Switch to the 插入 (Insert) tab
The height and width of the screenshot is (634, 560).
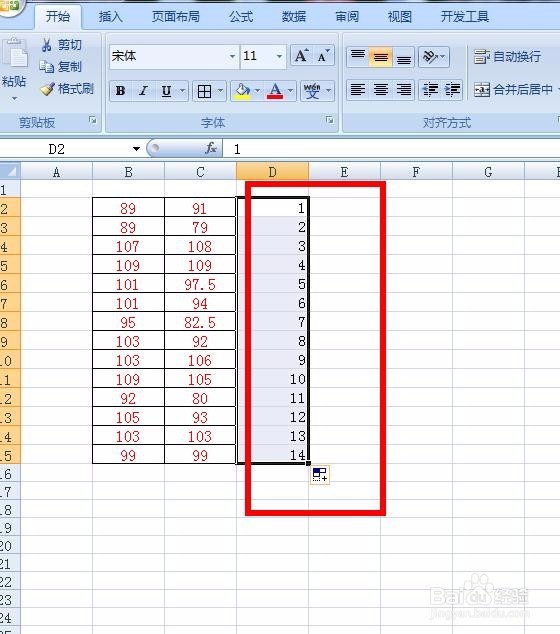point(110,17)
